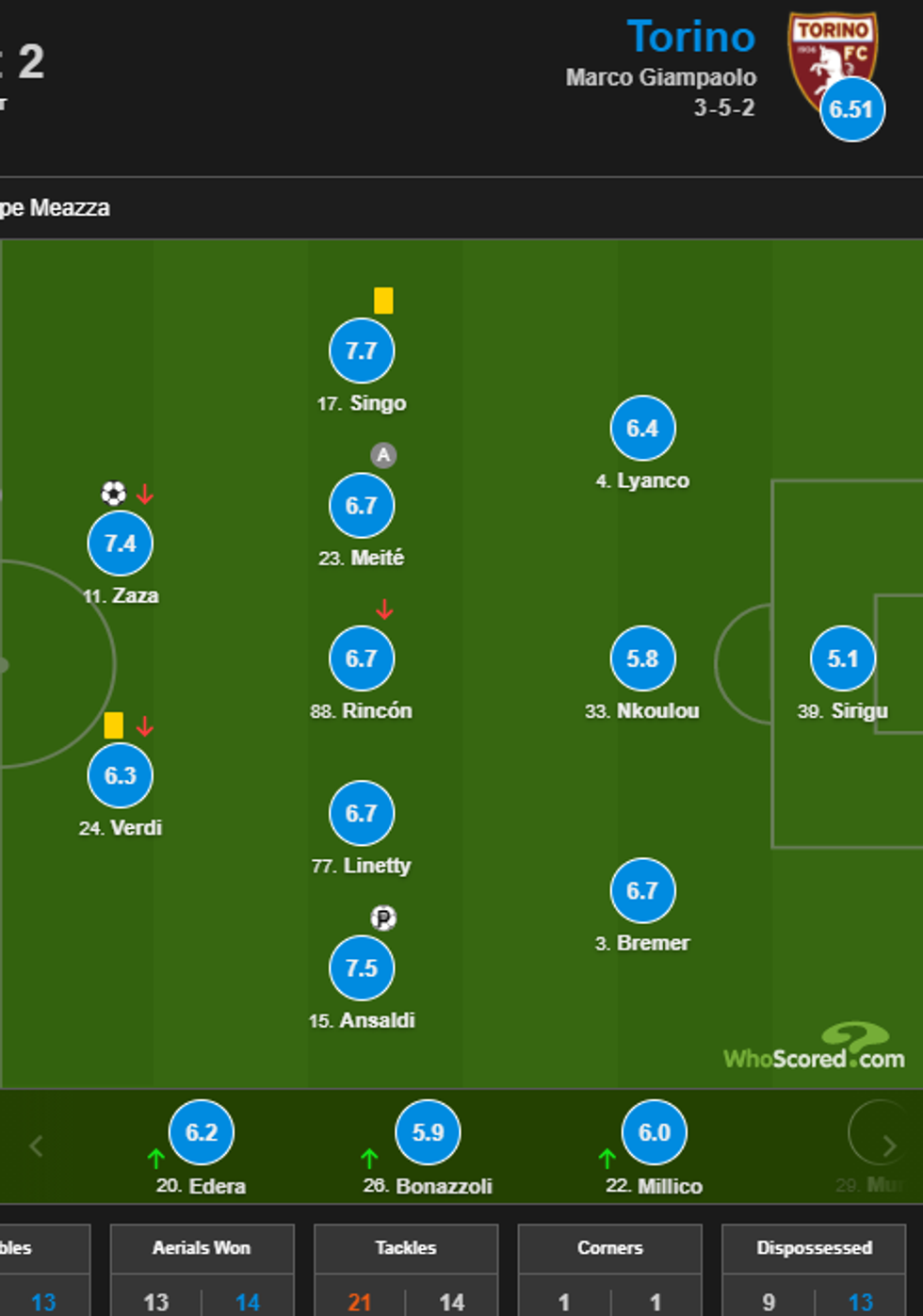This screenshot has height=1316, width=923.
Task: Click Singo's yellow card icon
Action: point(383,301)
